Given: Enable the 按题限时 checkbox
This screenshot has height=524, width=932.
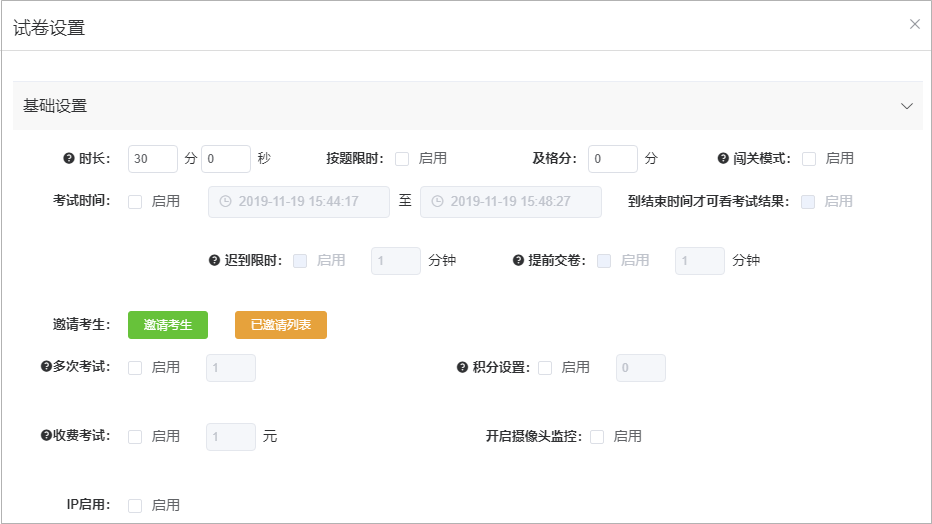Looking at the screenshot, I should pyautogui.click(x=402, y=159).
